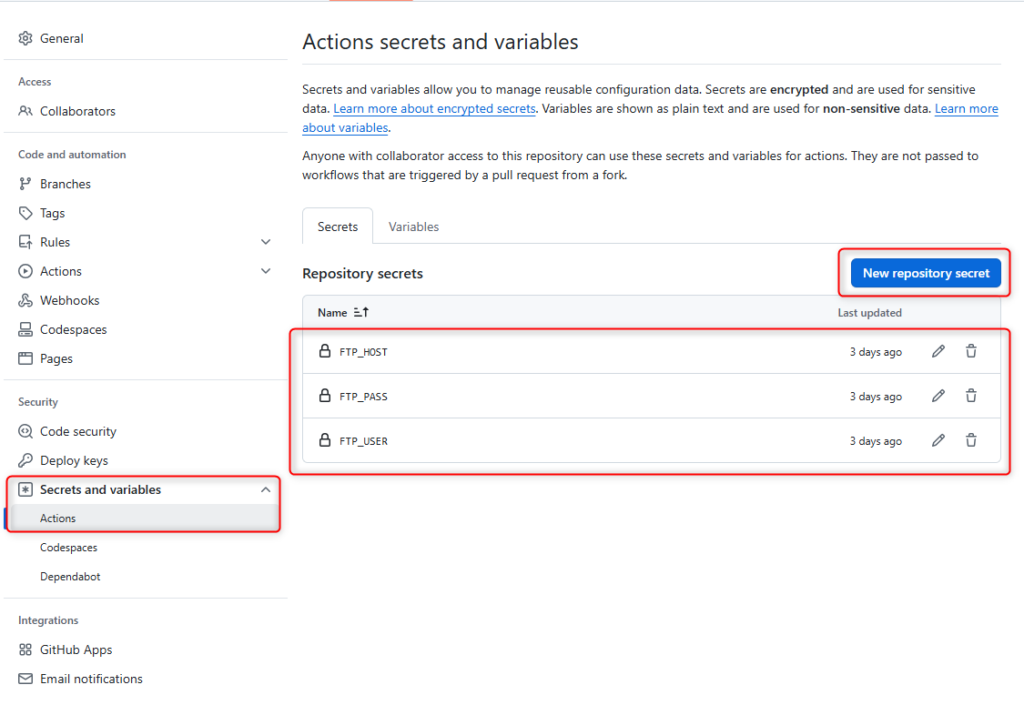
Task: Click the Code security shield-search icon
Action: pos(25,431)
